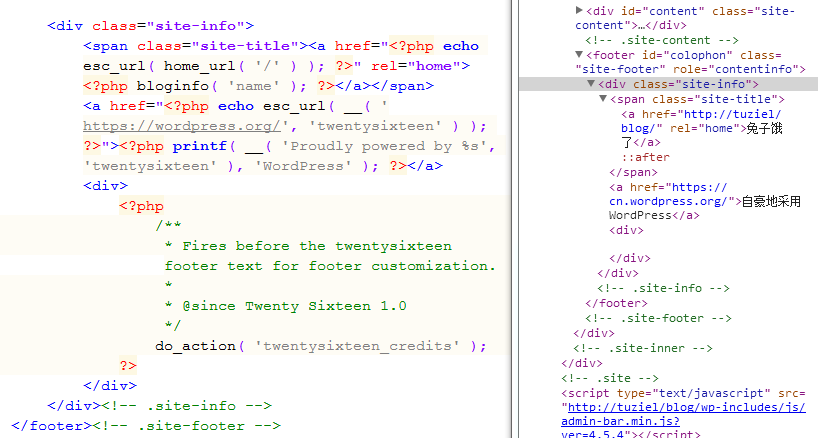Click the 兔子饿 site title text in DOM
Image resolution: width=818 pixels, height=438 pixels.
point(764,128)
